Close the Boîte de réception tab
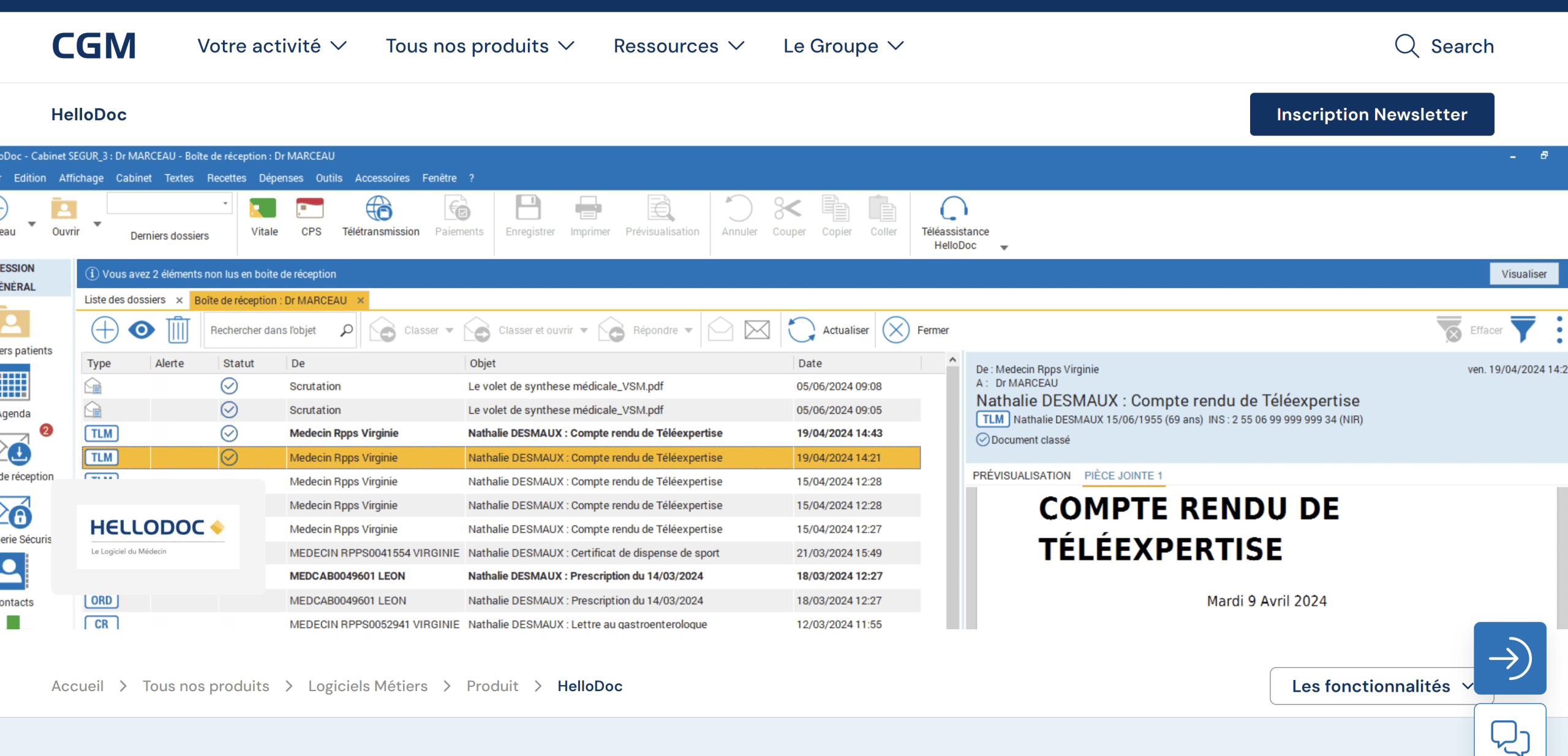This screenshot has height=756, width=1568. (x=361, y=300)
